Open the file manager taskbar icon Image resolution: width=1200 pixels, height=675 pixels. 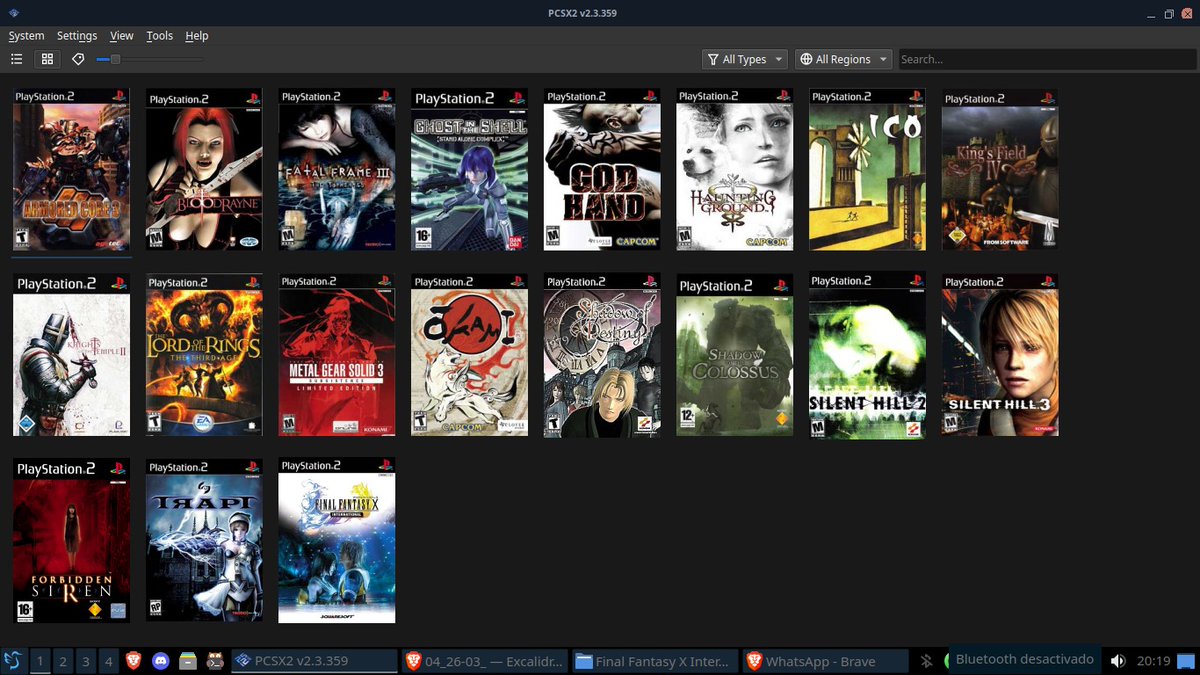point(187,661)
